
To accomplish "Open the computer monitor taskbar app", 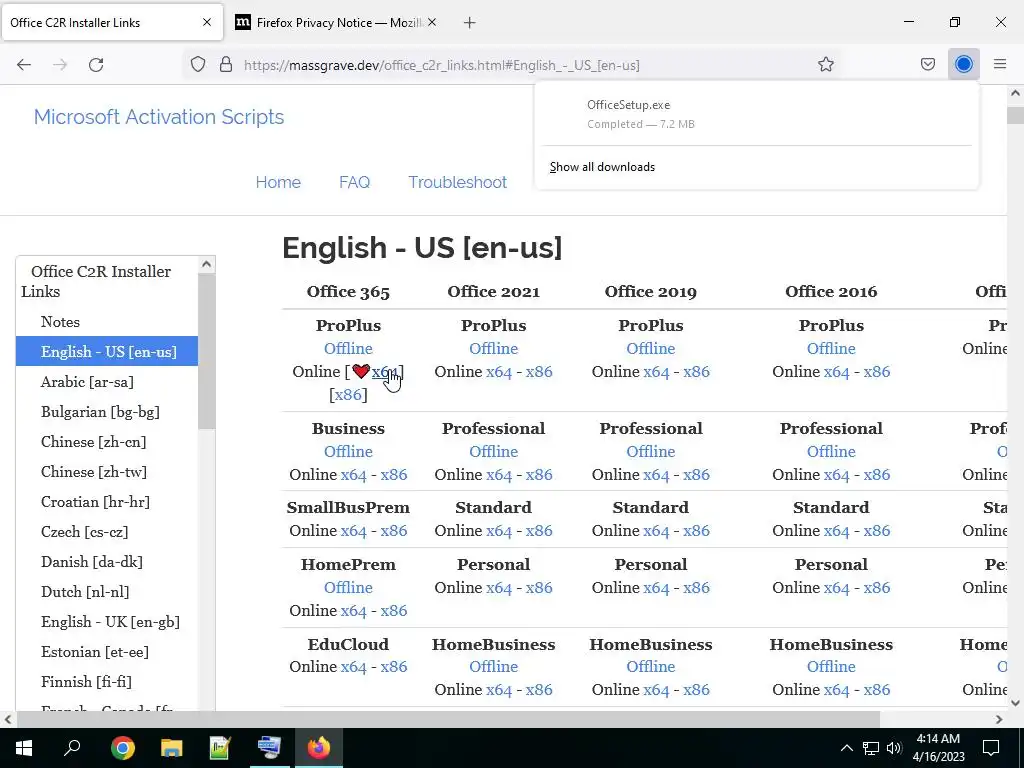I will point(269,748).
